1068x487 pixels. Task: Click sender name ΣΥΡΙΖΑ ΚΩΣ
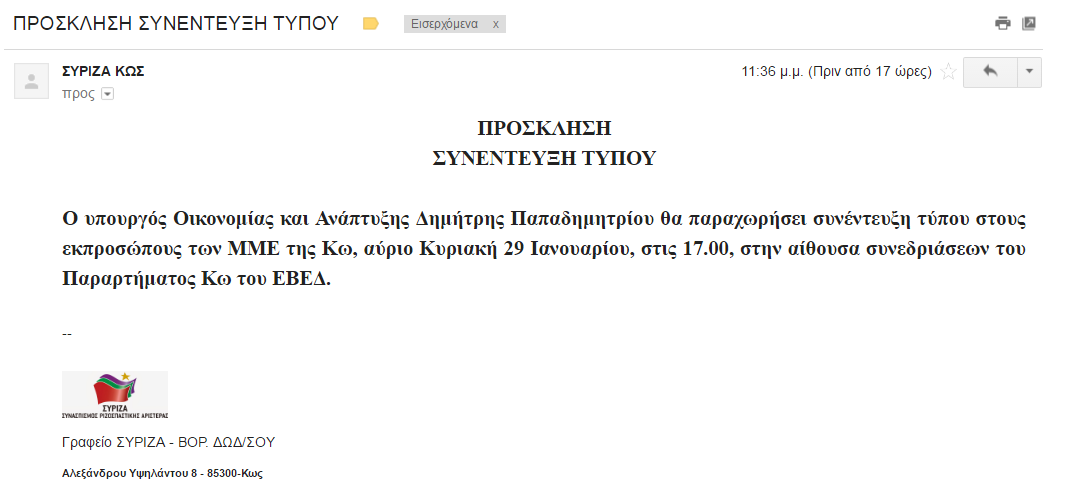click(103, 71)
